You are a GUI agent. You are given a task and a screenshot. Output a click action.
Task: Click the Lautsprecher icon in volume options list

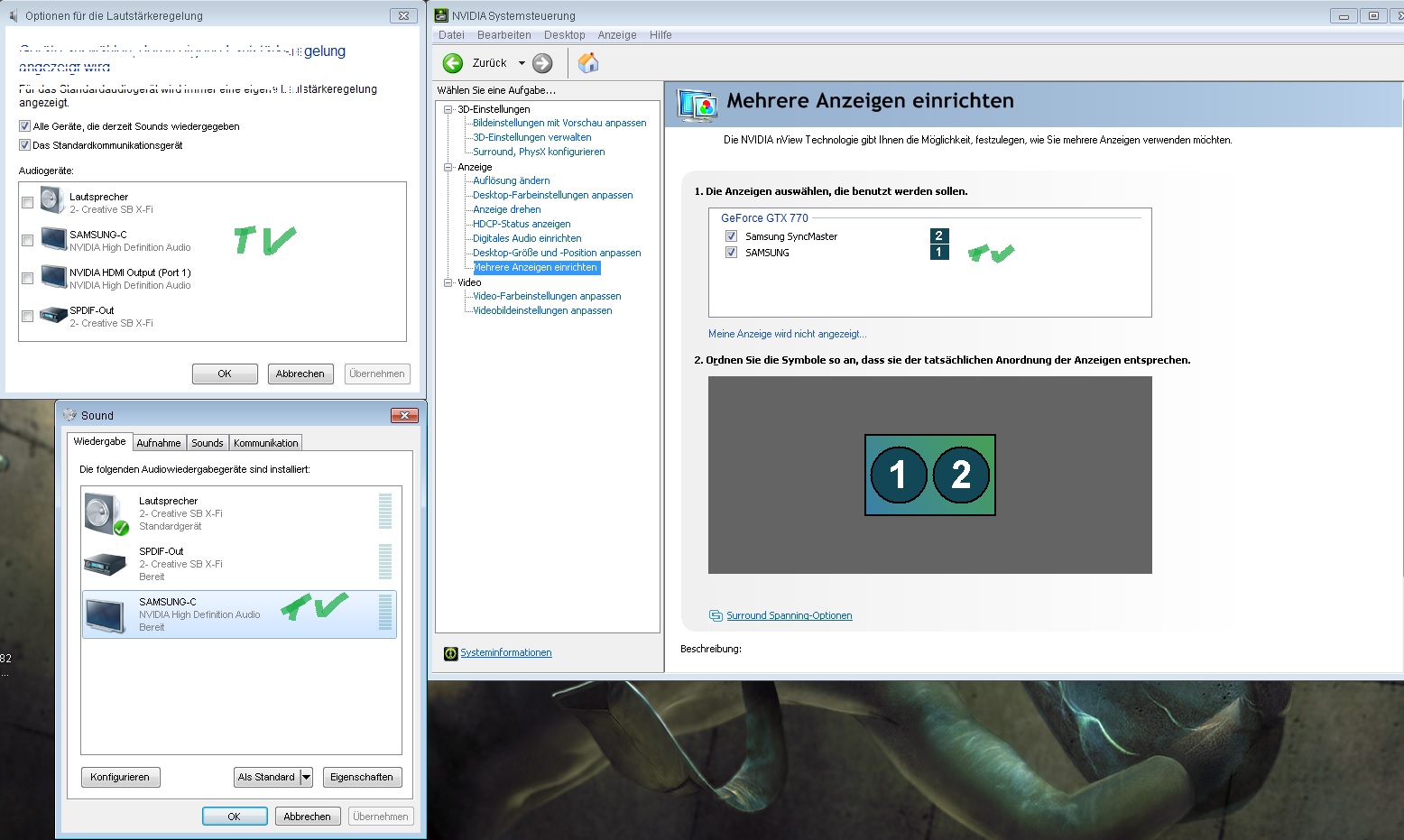point(52,201)
